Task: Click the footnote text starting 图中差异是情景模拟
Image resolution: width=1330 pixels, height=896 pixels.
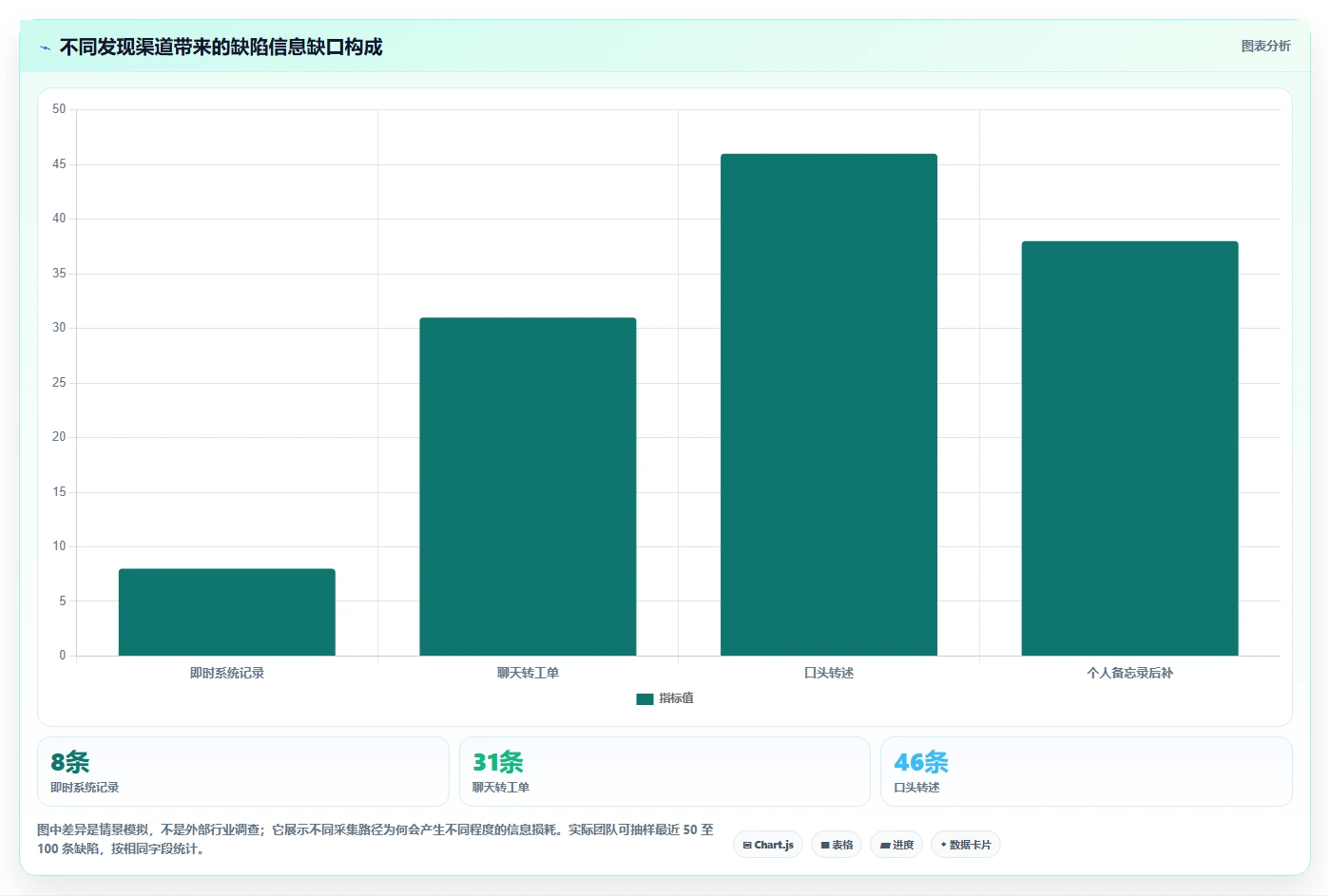Action: (x=376, y=839)
